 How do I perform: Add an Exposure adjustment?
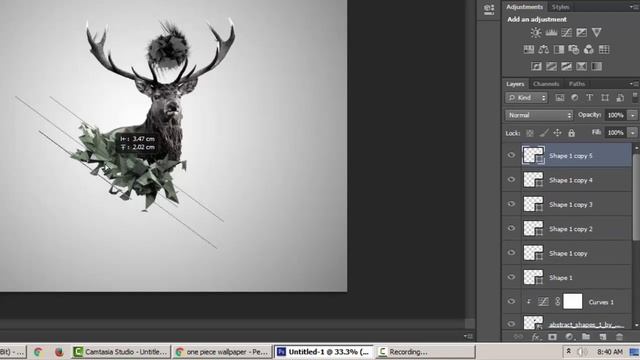pos(582,33)
